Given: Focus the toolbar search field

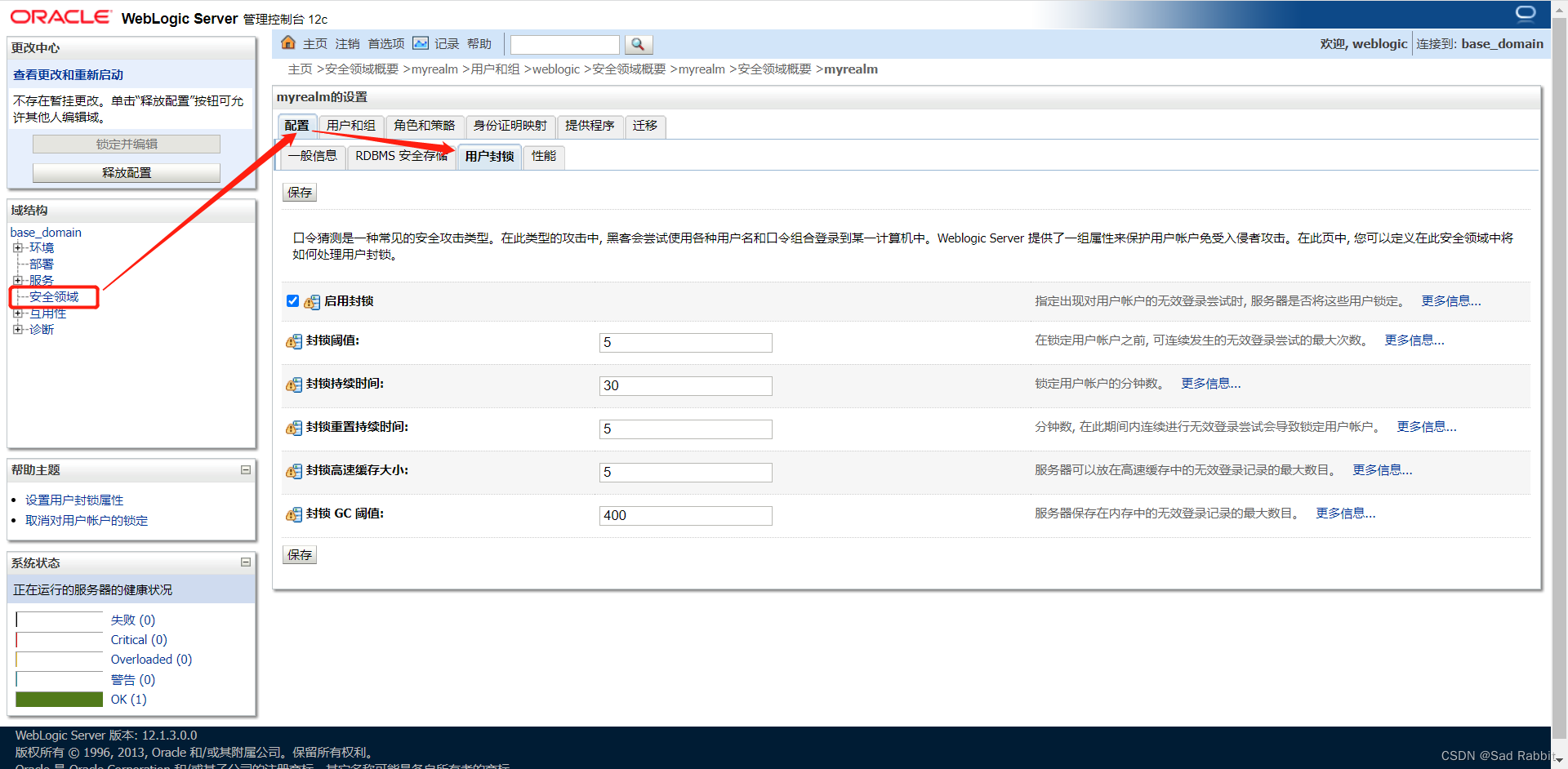Looking at the screenshot, I should [565, 45].
